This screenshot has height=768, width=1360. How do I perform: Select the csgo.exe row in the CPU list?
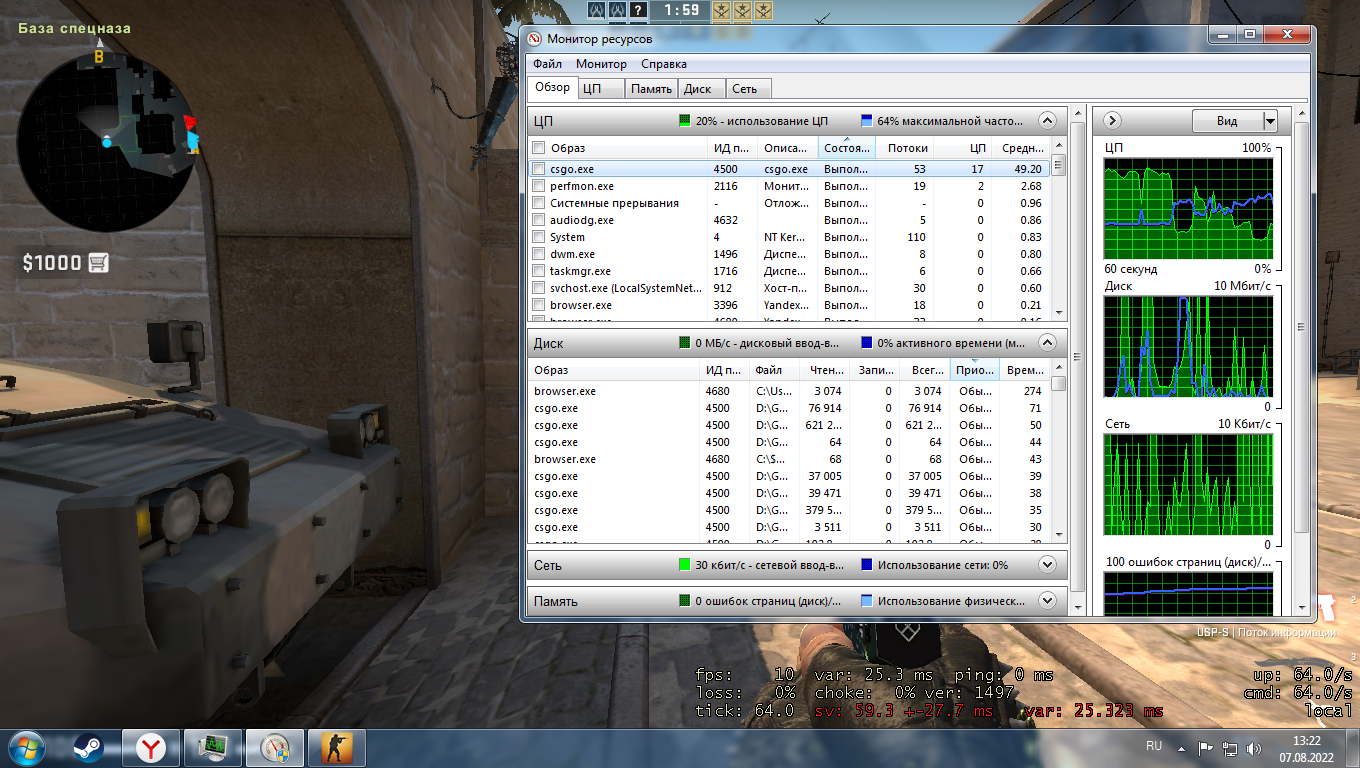coord(790,169)
